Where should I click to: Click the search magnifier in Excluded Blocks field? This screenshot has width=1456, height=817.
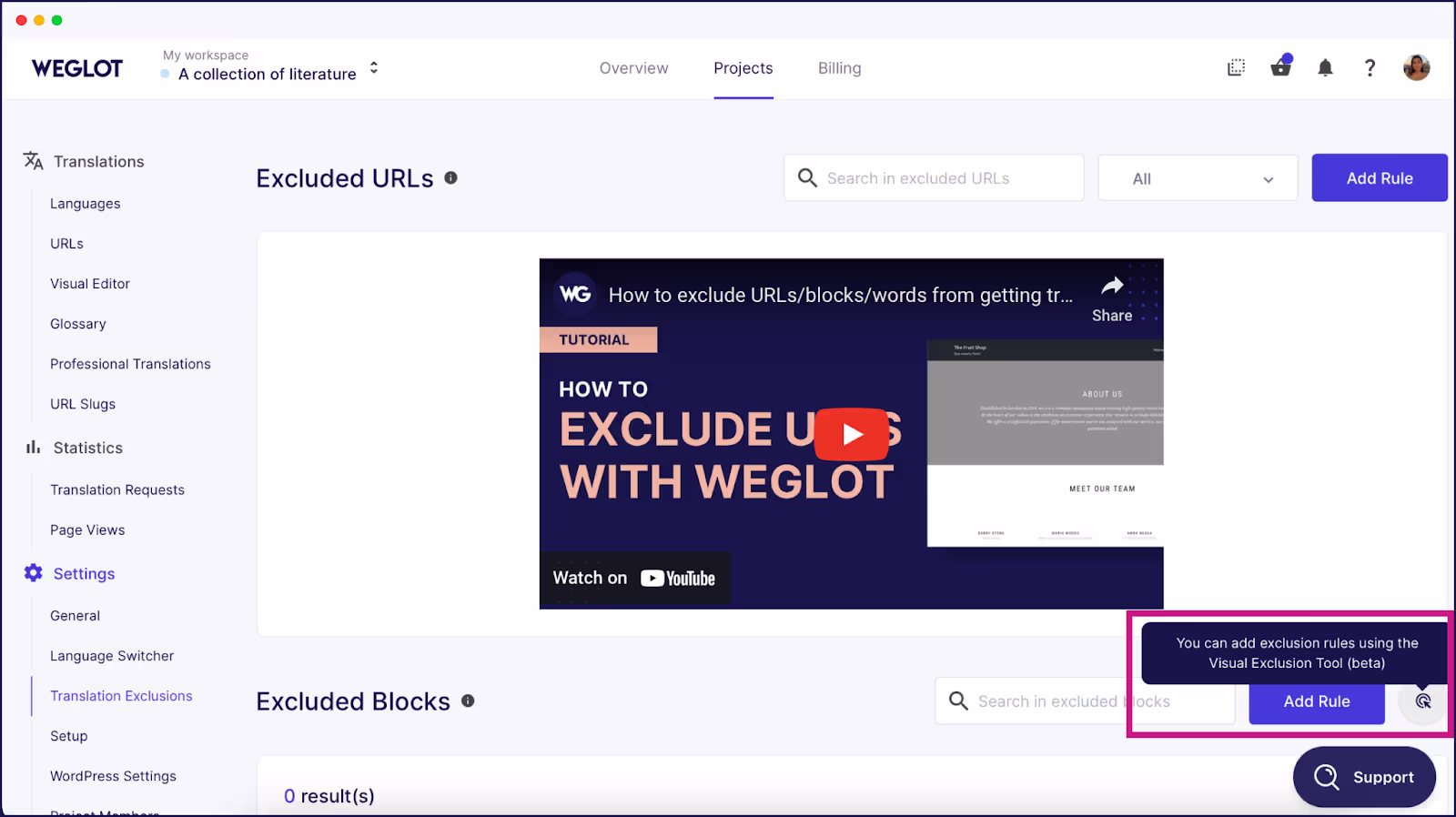point(958,701)
